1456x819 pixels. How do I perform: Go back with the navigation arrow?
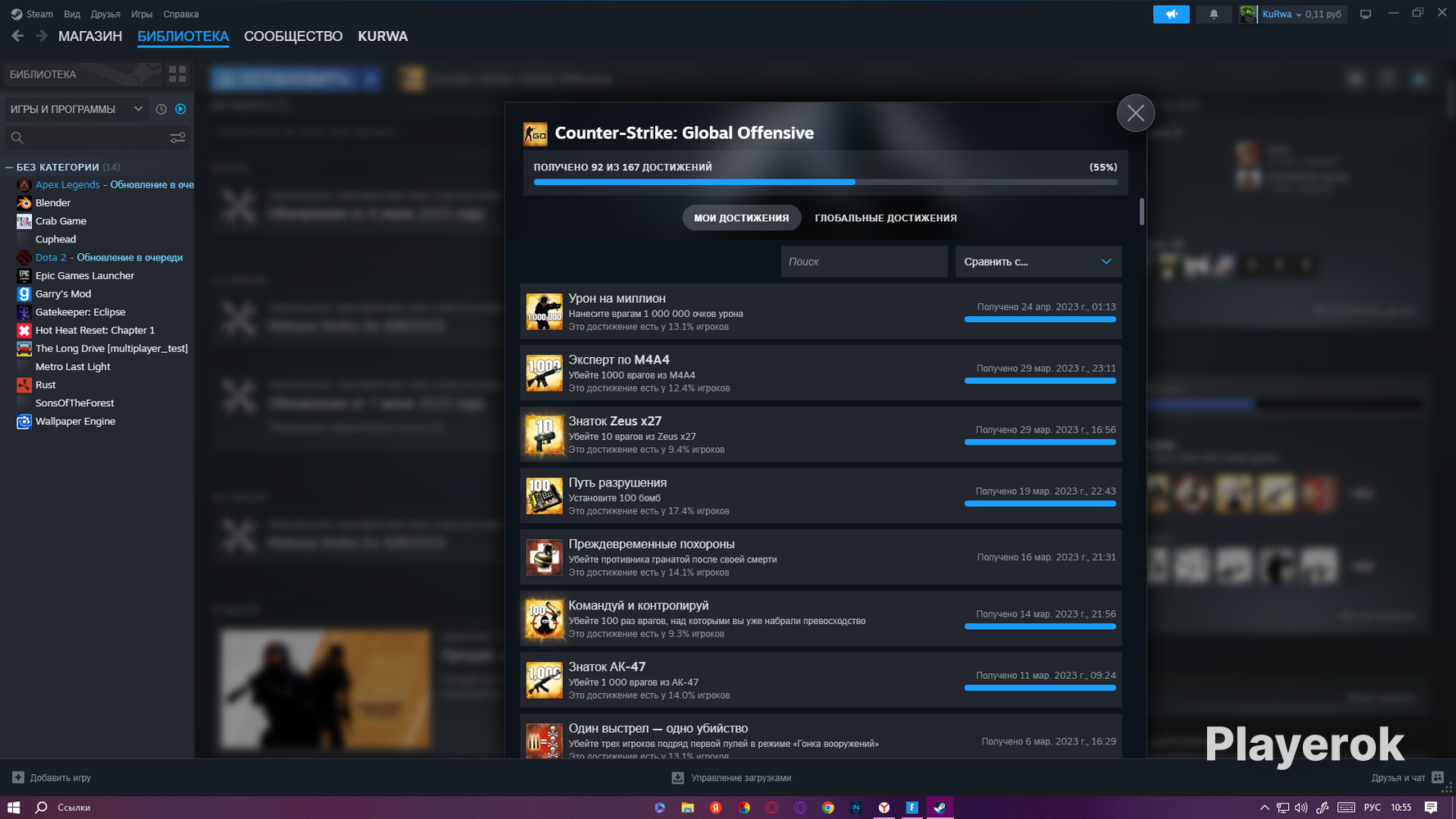(x=18, y=36)
